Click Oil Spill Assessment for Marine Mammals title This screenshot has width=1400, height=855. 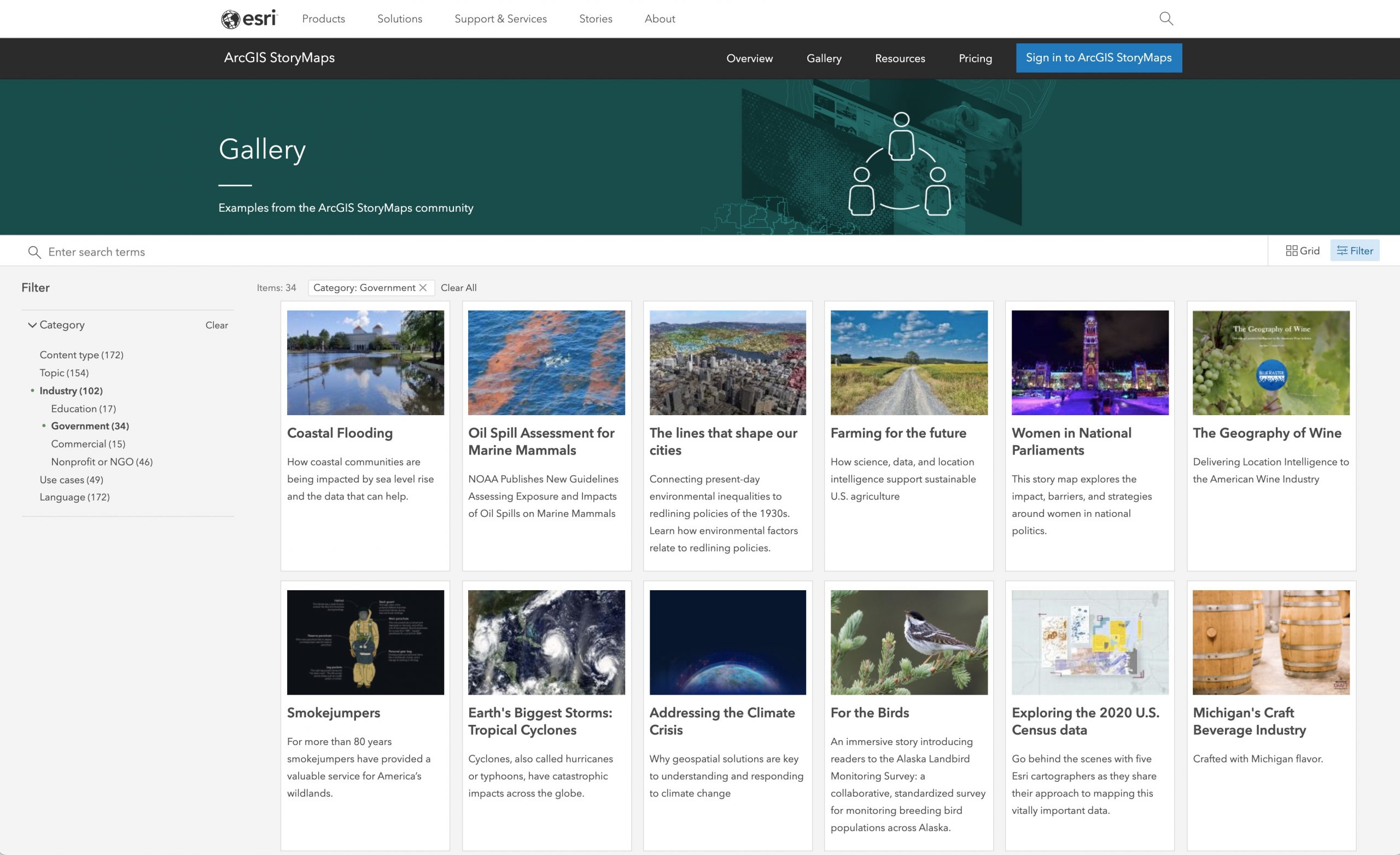541,441
